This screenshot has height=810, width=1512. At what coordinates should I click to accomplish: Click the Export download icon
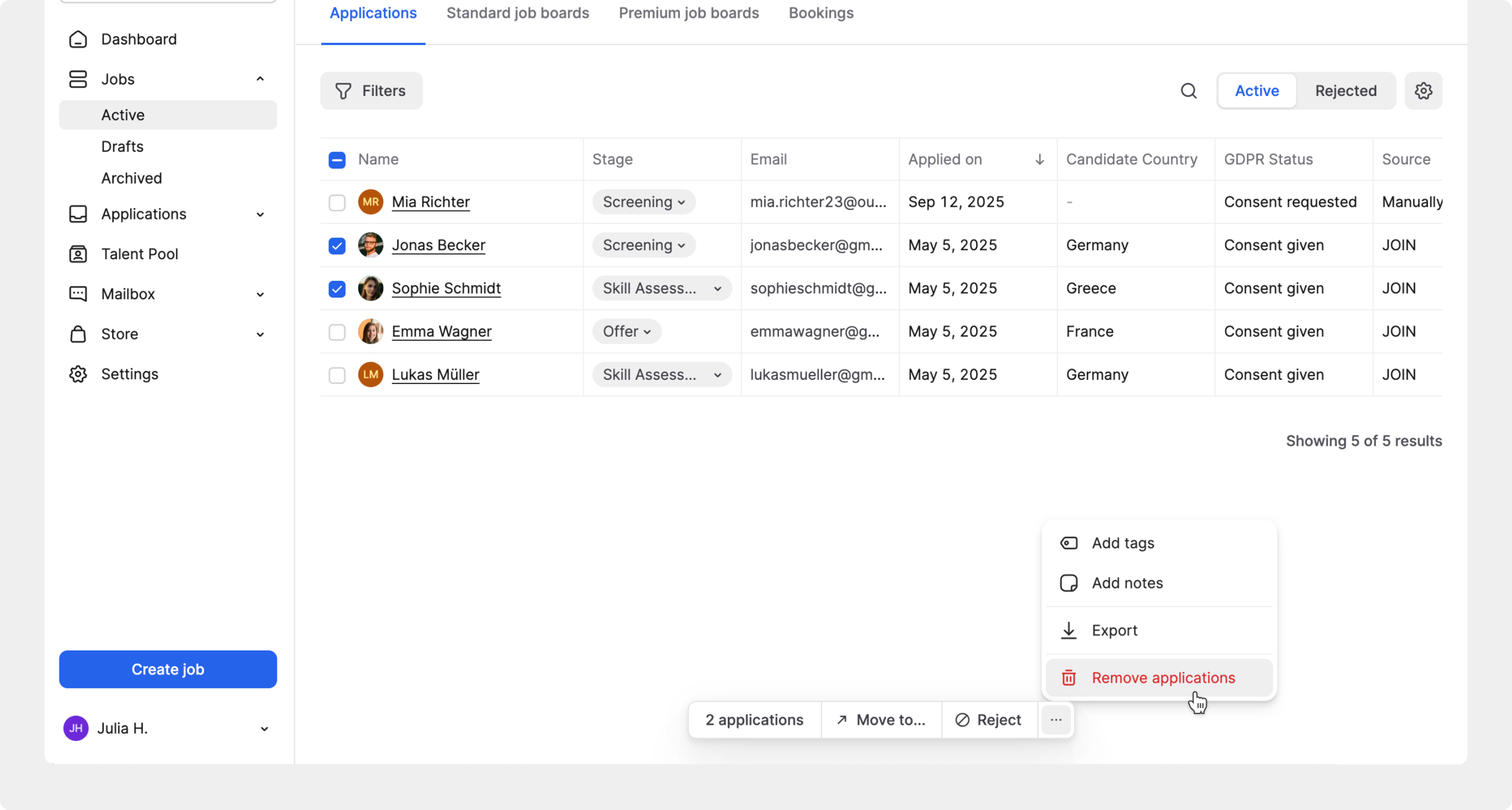(1068, 630)
